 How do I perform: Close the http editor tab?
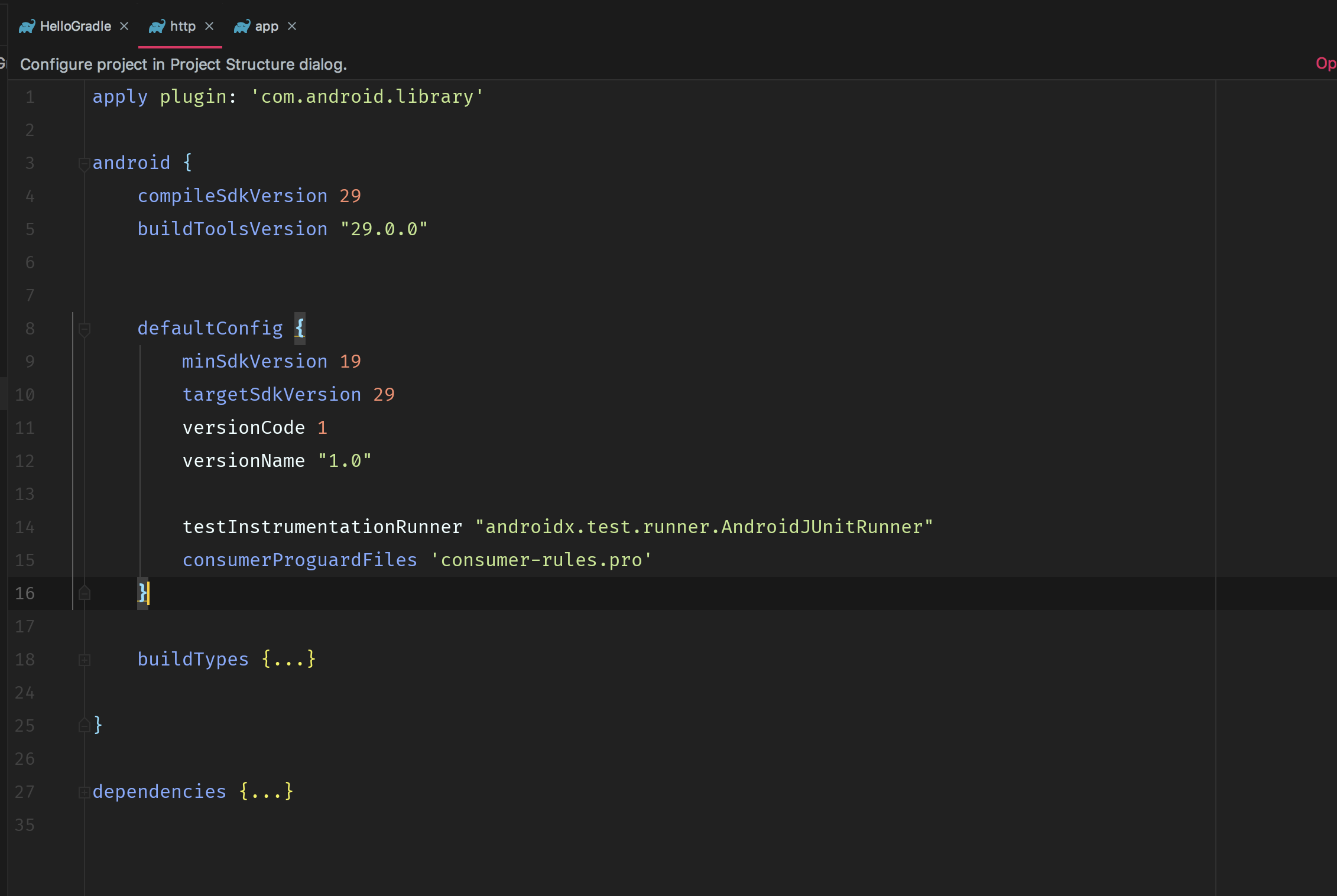click(x=209, y=27)
